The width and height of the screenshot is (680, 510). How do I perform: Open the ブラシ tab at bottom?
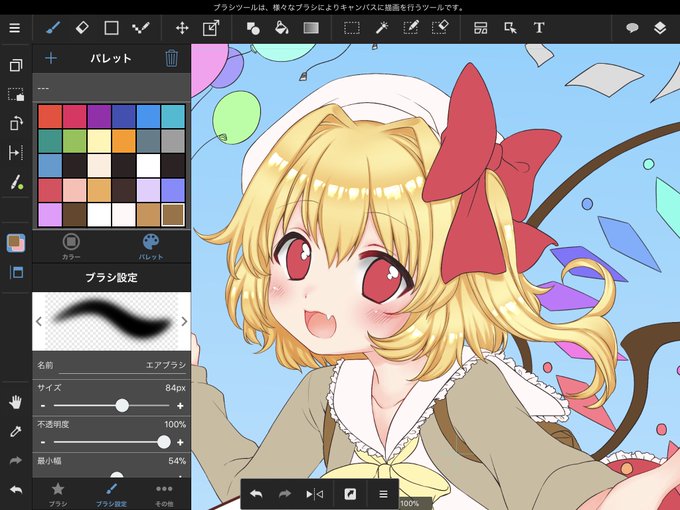click(x=58, y=494)
